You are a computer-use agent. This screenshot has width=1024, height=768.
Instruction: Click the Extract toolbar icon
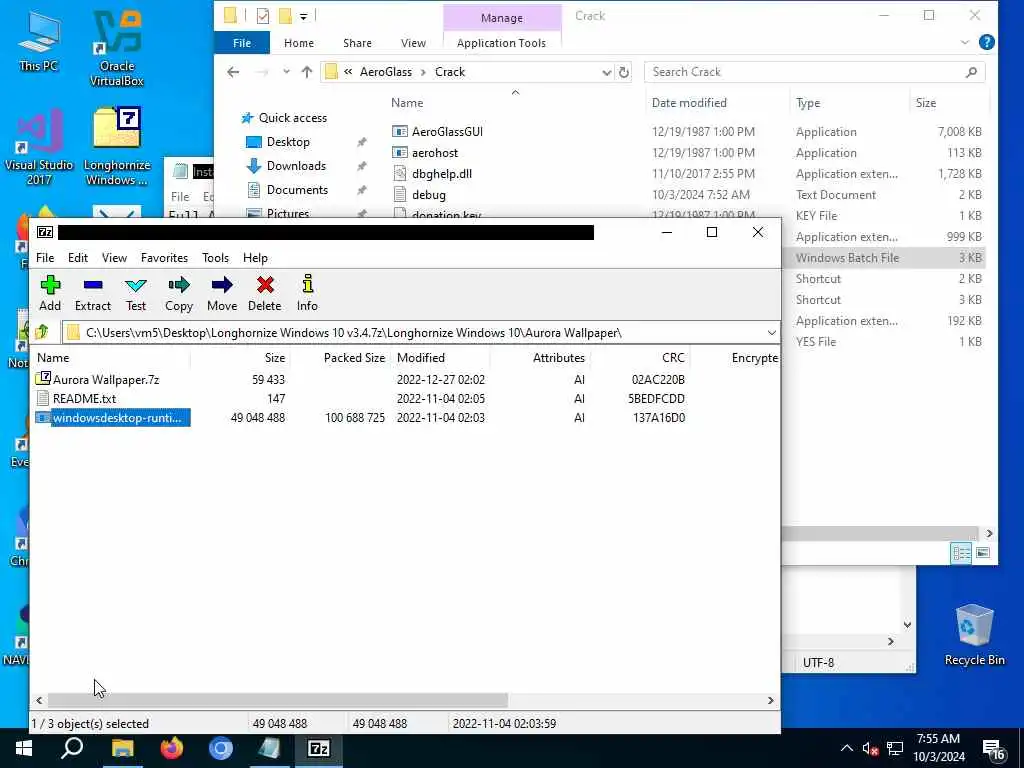click(x=93, y=293)
